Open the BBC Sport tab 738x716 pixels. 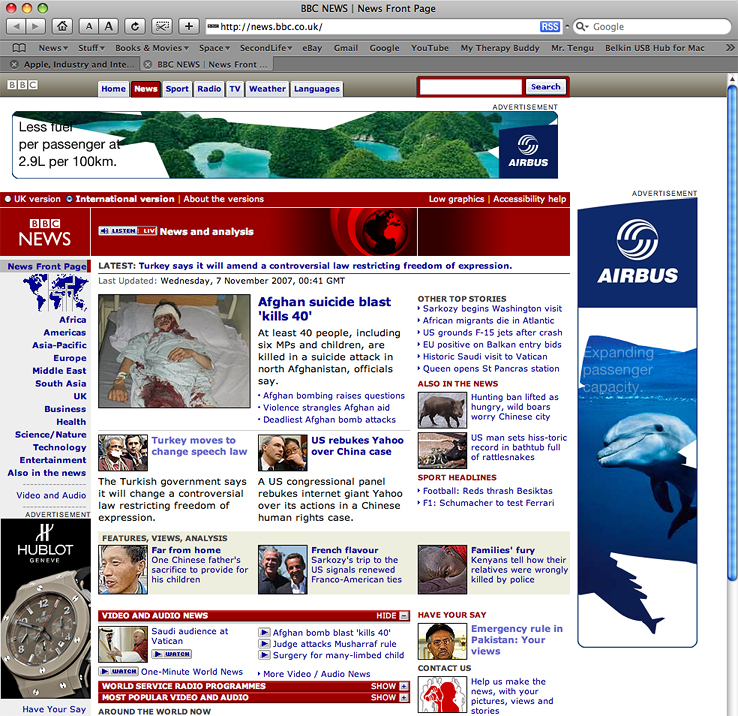[177, 88]
